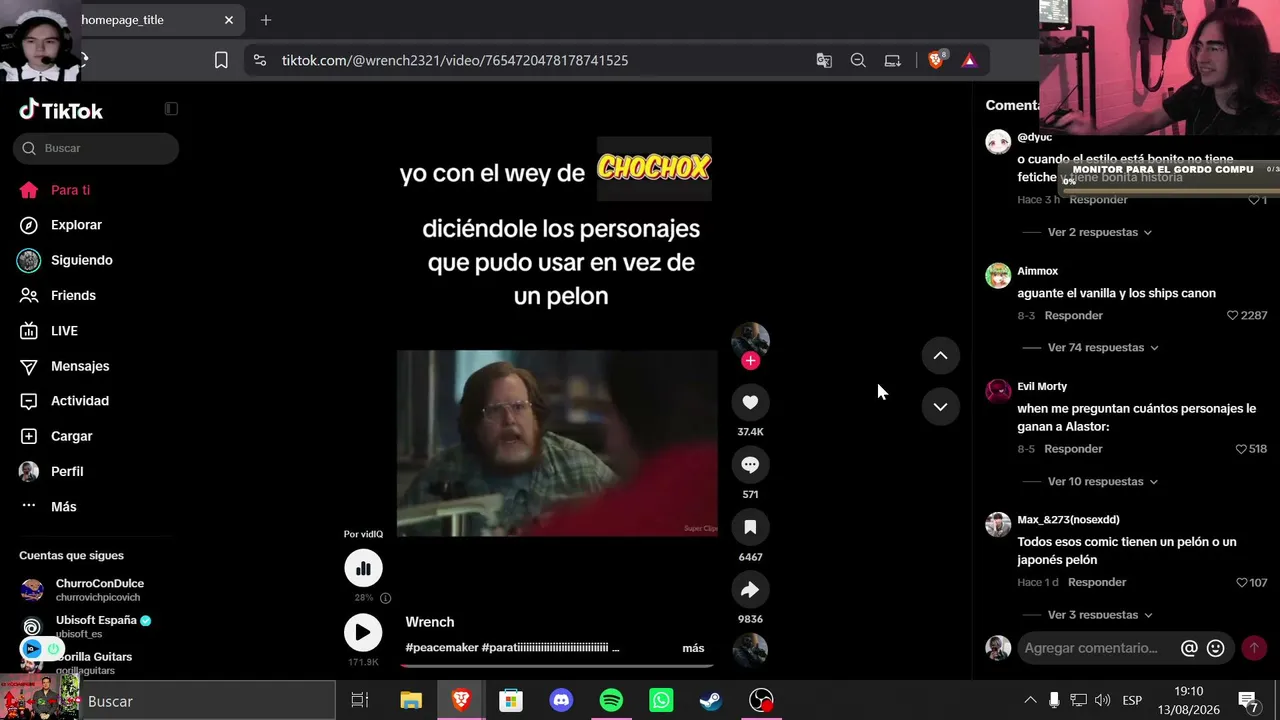Go to the Explorar page
The width and height of the screenshot is (1280, 720).
[61, 225]
